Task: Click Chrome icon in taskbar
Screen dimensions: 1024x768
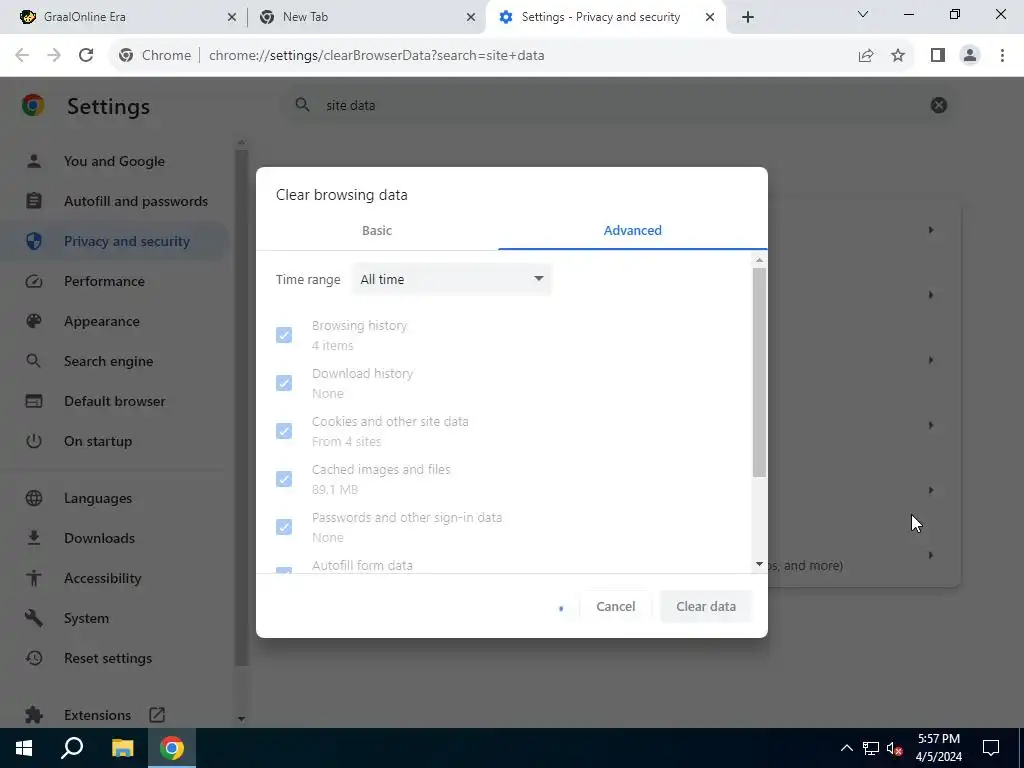Action: coord(172,748)
